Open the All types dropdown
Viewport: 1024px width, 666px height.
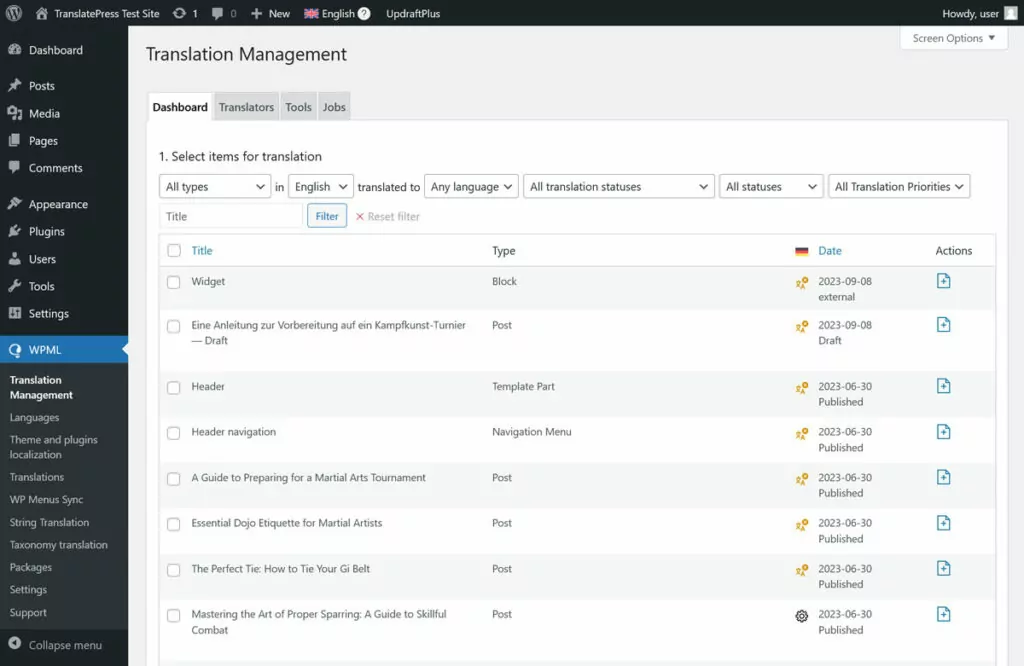point(215,186)
